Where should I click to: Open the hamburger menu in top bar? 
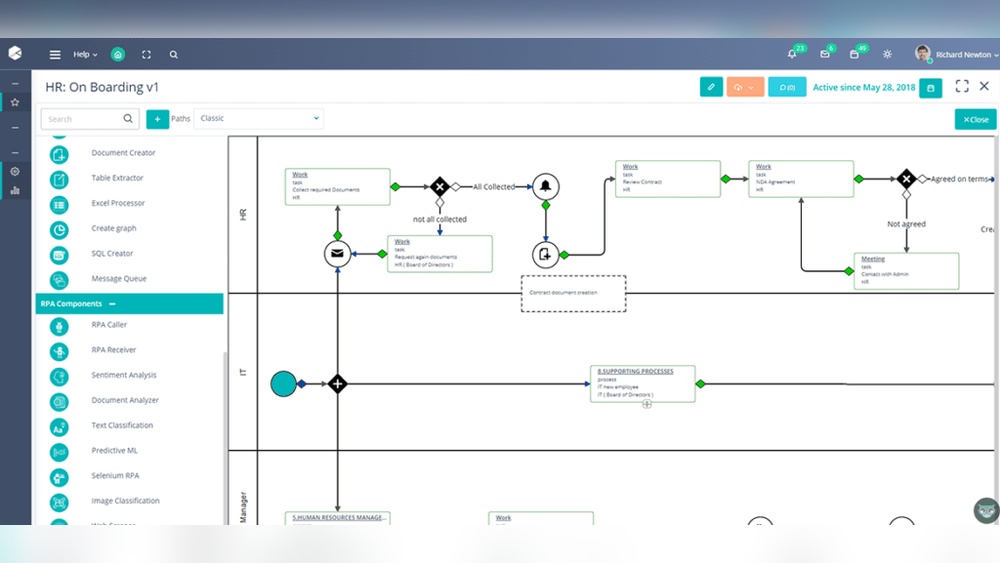point(55,55)
